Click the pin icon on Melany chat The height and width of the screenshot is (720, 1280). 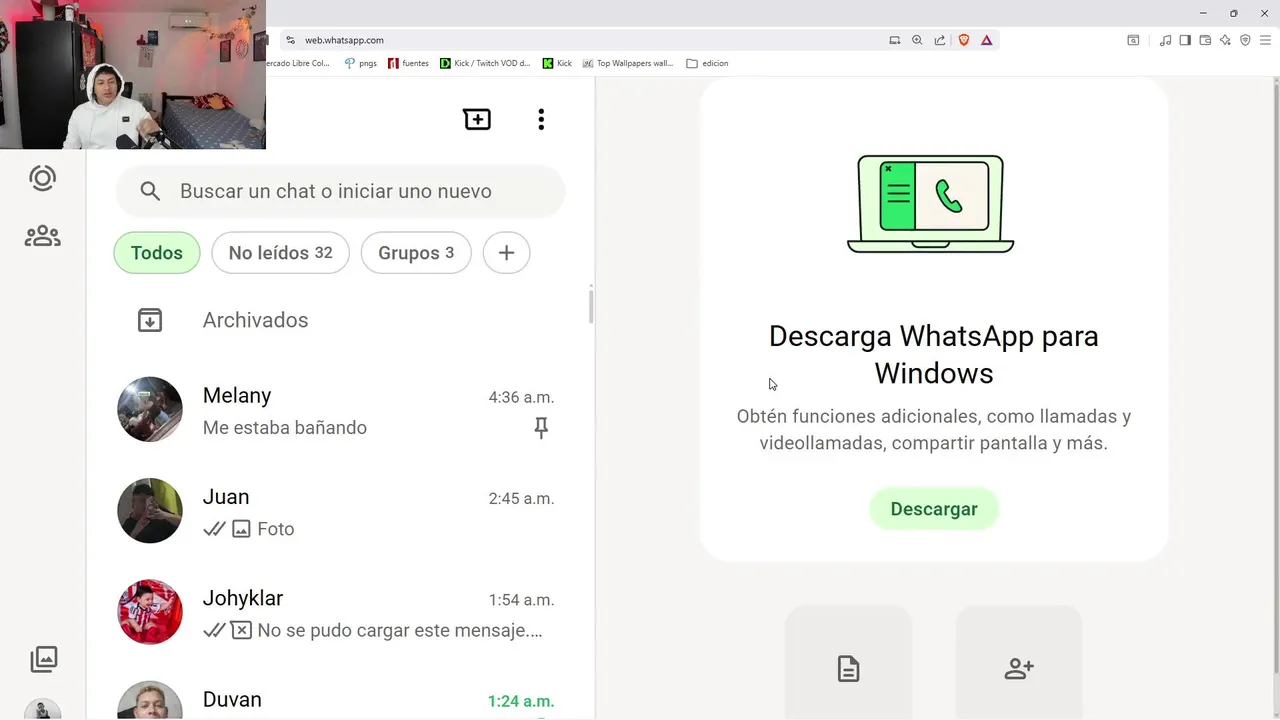click(541, 428)
